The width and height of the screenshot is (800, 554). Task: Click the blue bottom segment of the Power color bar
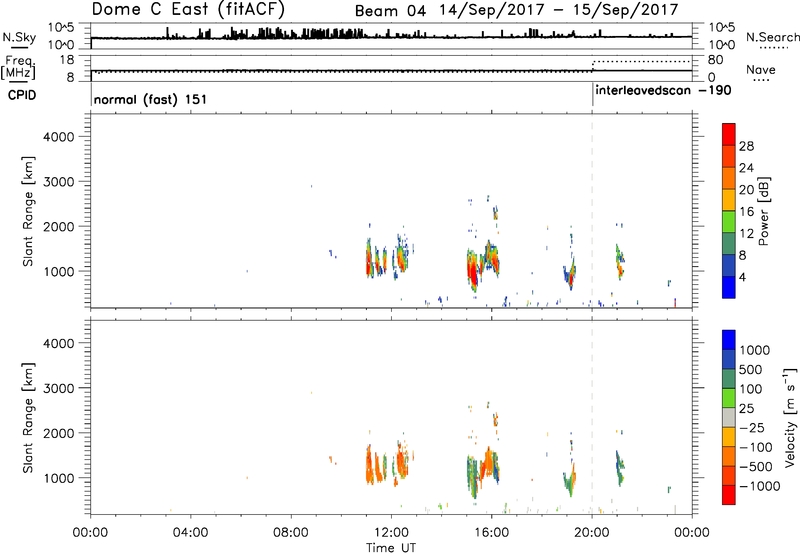click(x=729, y=287)
